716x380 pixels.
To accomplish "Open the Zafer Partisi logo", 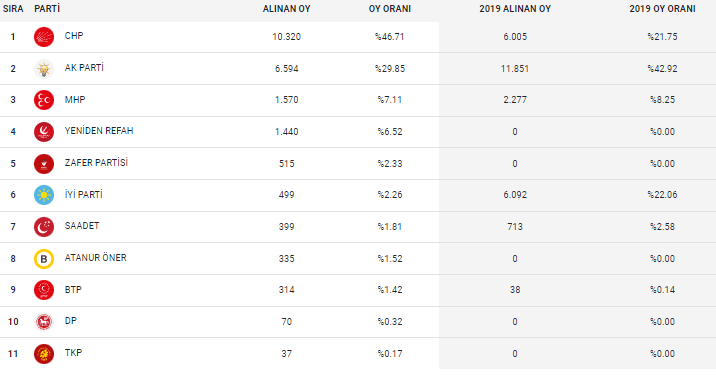I will [x=44, y=164].
